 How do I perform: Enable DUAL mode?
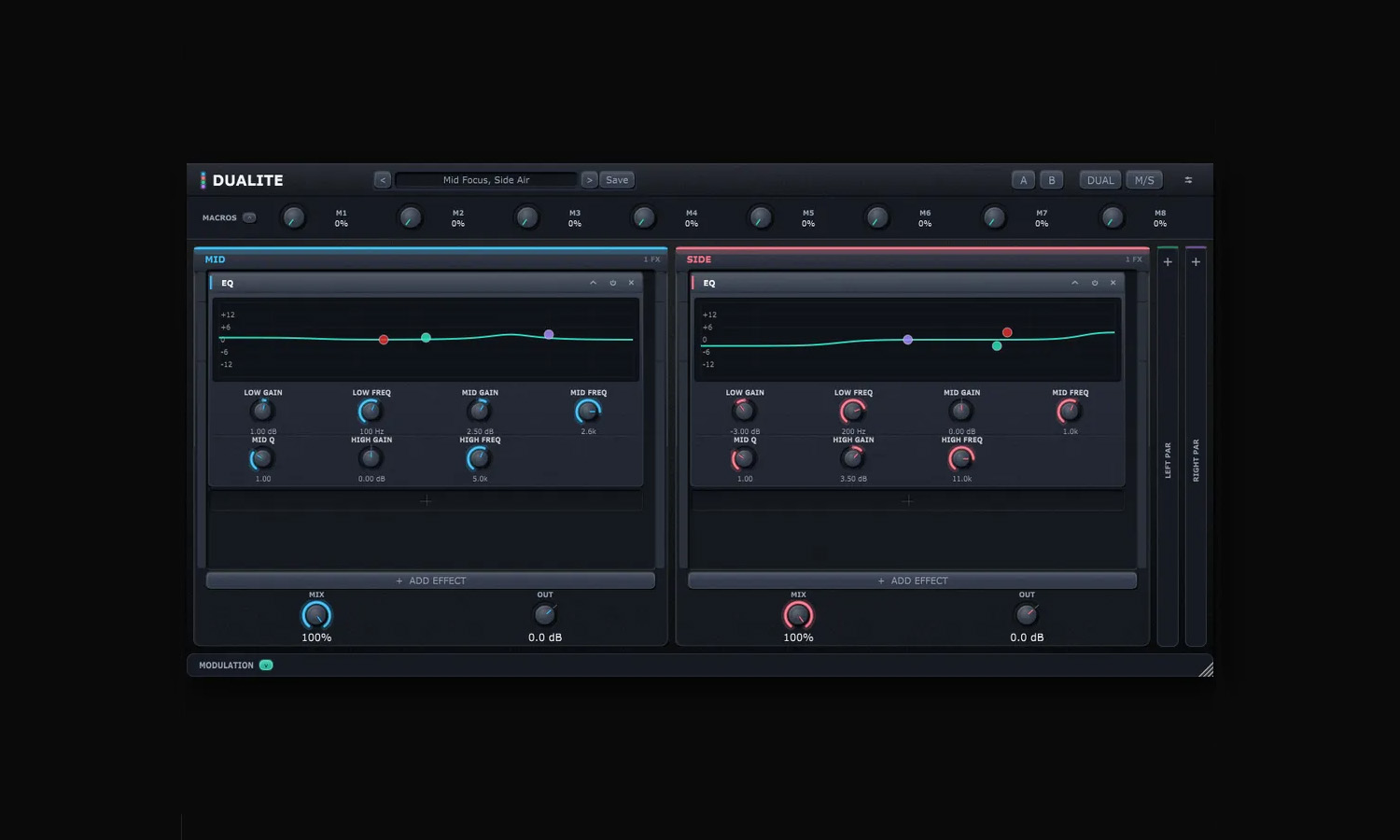point(1100,180)
